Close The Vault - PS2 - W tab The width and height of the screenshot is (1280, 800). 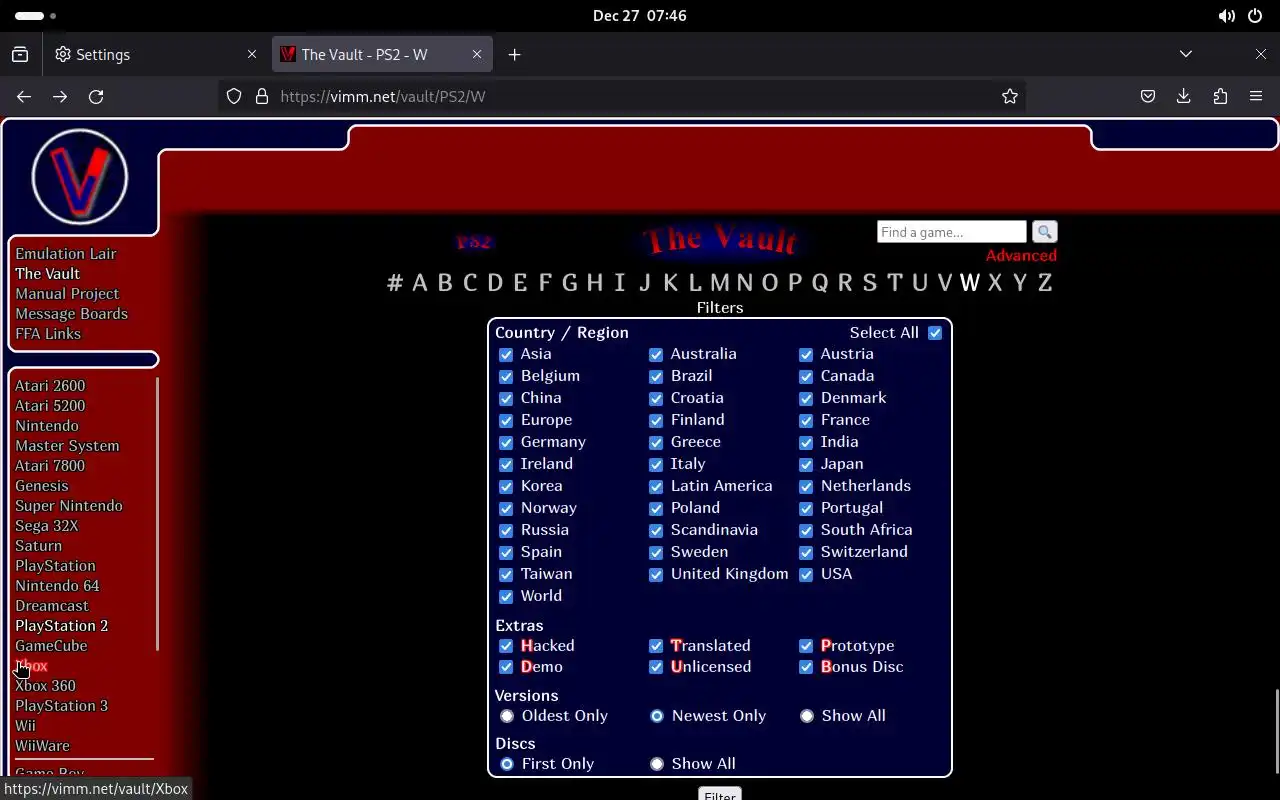(x=477, y=54)
